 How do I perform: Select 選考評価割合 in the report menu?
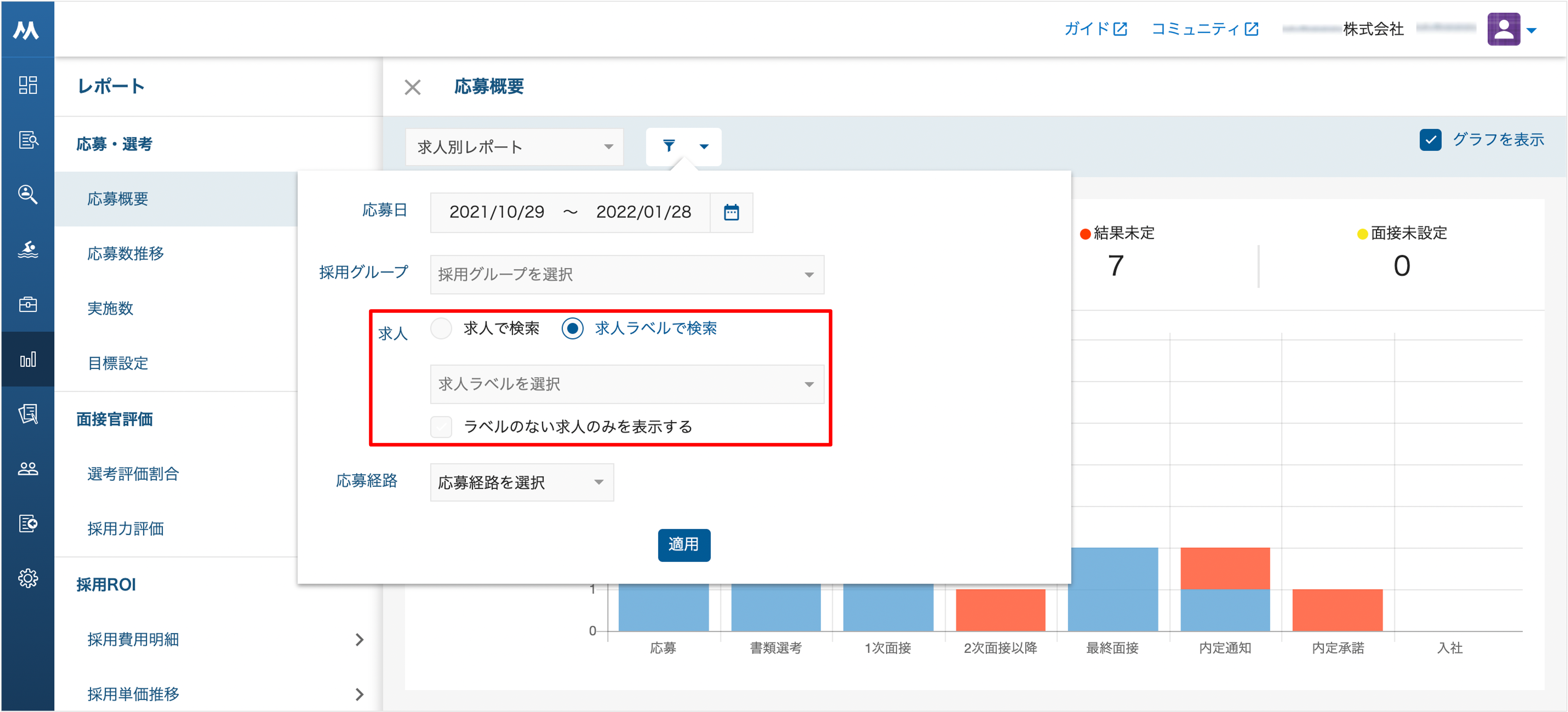(x=133, y=474)
